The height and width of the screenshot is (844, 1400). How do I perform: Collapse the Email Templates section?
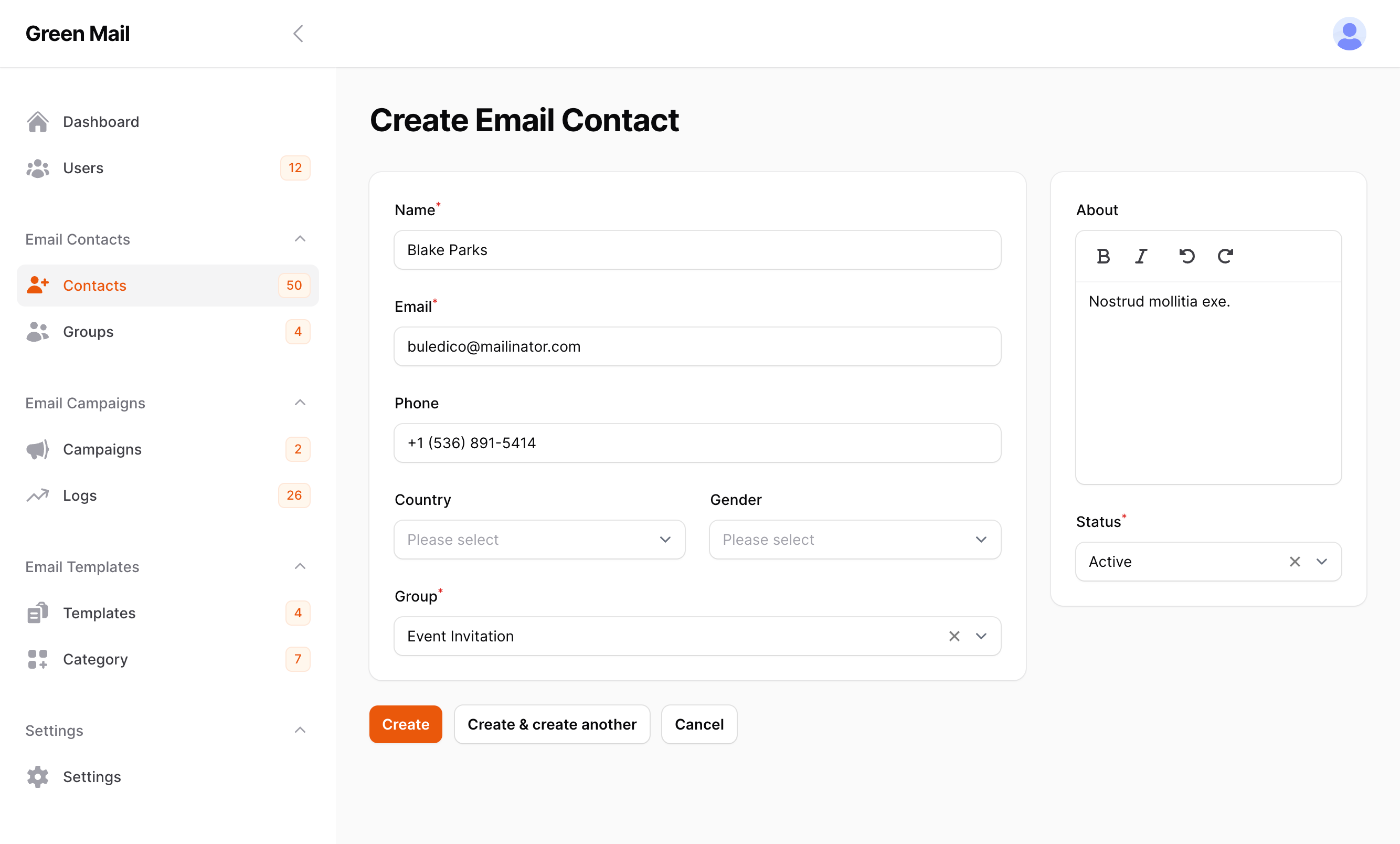tap(300, 566)
